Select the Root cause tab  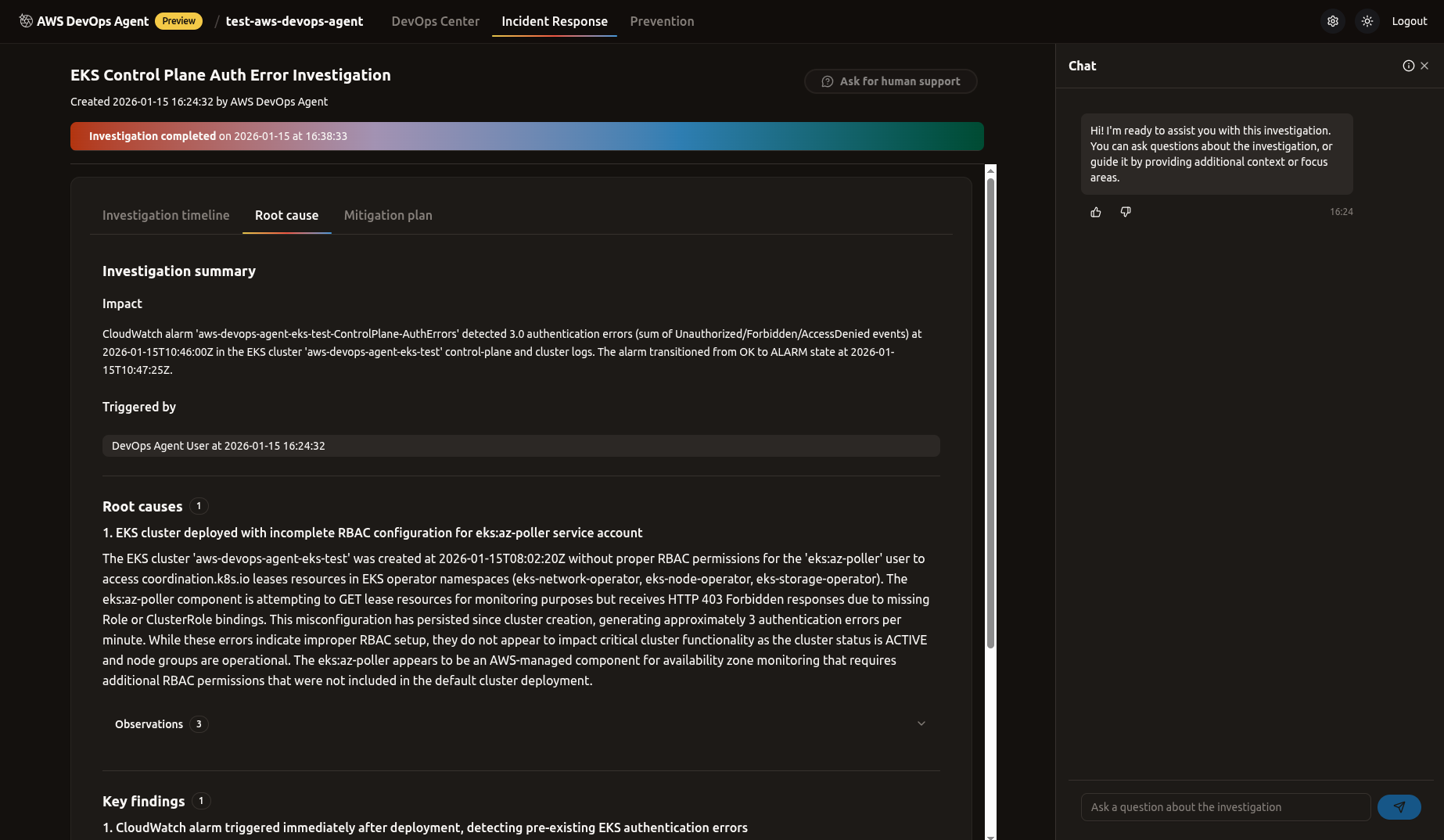point(287,215)
